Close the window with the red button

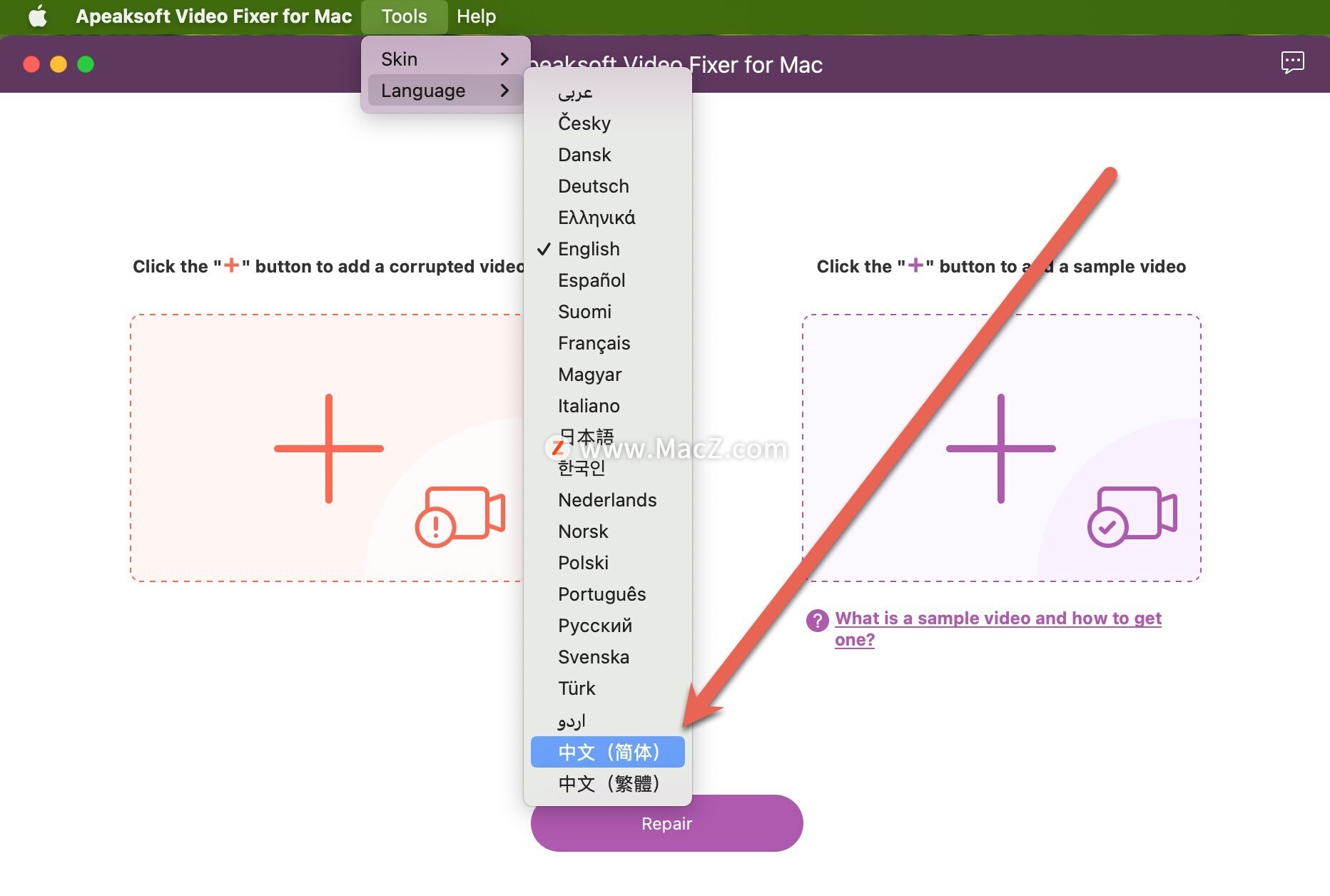(x=31, y=64)
